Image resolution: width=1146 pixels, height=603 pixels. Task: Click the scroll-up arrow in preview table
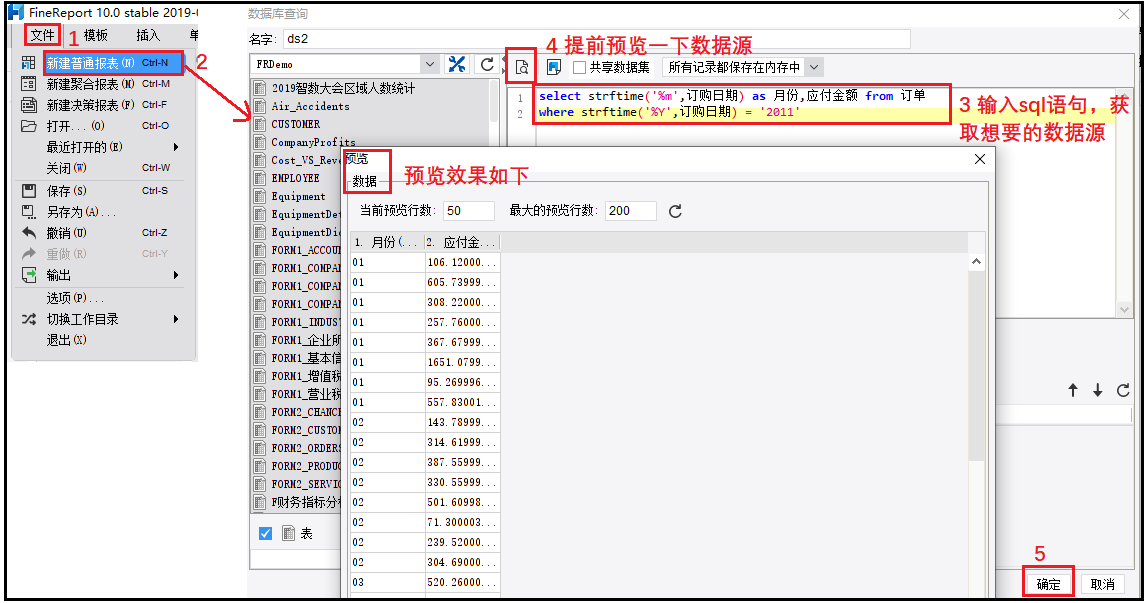976,262
